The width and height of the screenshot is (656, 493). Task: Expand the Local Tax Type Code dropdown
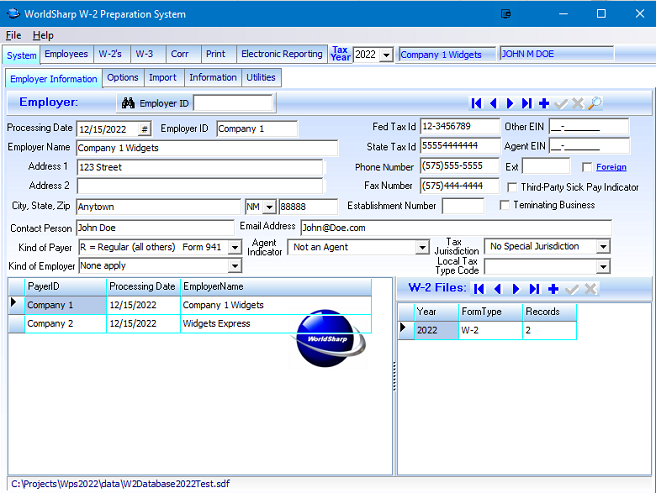pyautogui.click(x=603, y=266)
